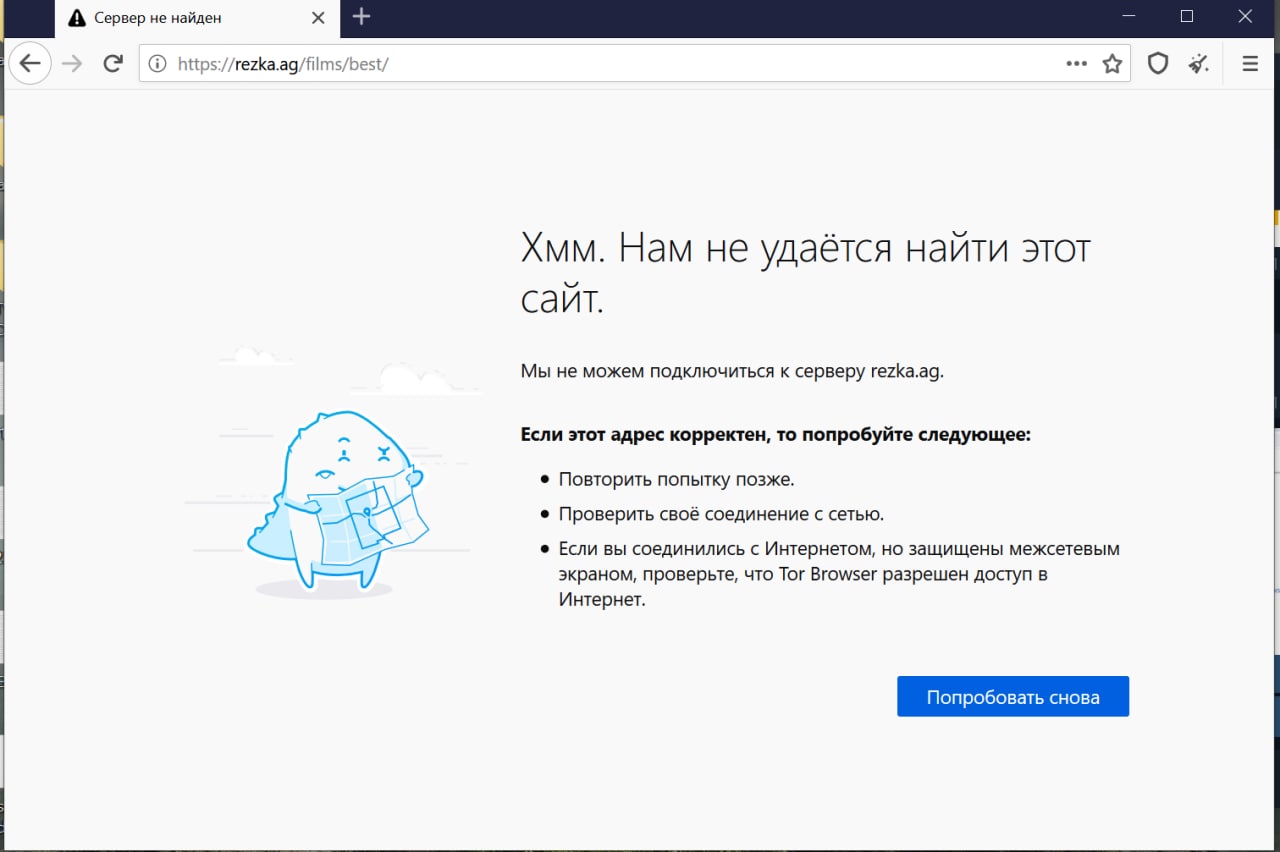Viewport: 1280px width, 852px height.
Task: Close the "Сервер не найден" tab
Action: (x=318, y=18)
